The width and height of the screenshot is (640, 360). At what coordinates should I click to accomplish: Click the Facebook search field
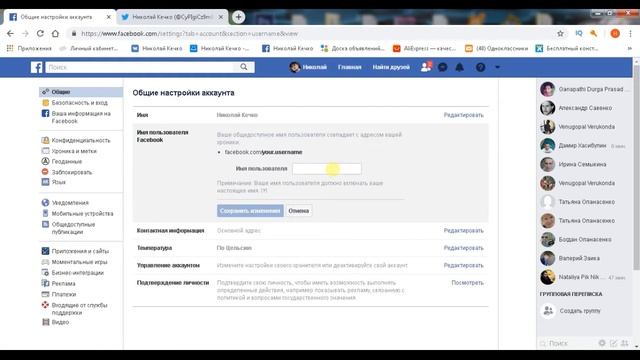[140, 67]
